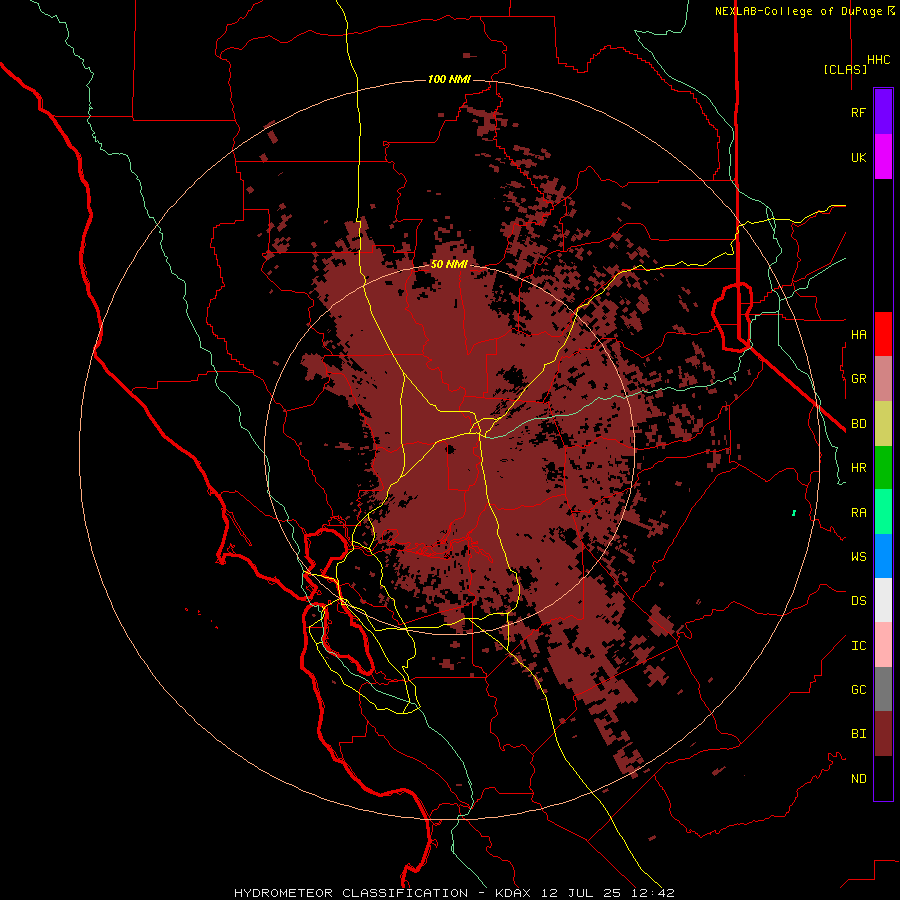This screenshot has width=900, height=900.
Task: Click the 'ND' legend label
Action: click(x=858, y=779)
